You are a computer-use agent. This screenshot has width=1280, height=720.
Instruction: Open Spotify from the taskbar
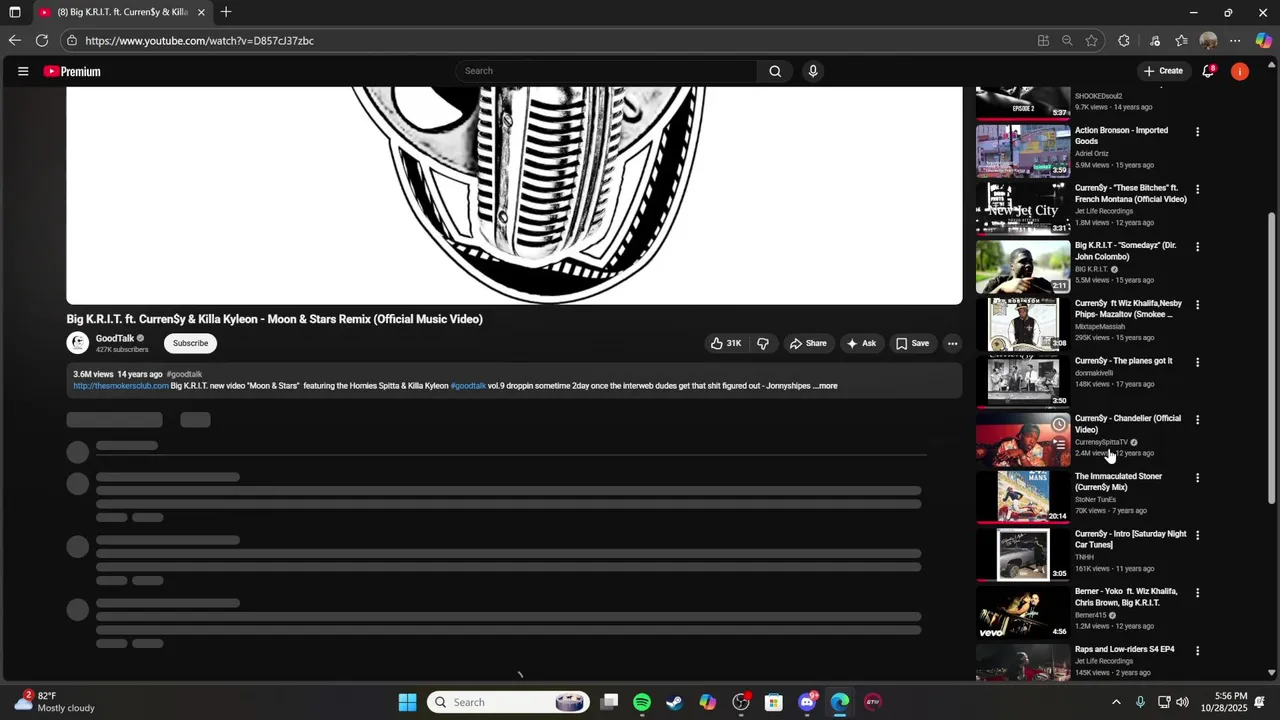642,702
